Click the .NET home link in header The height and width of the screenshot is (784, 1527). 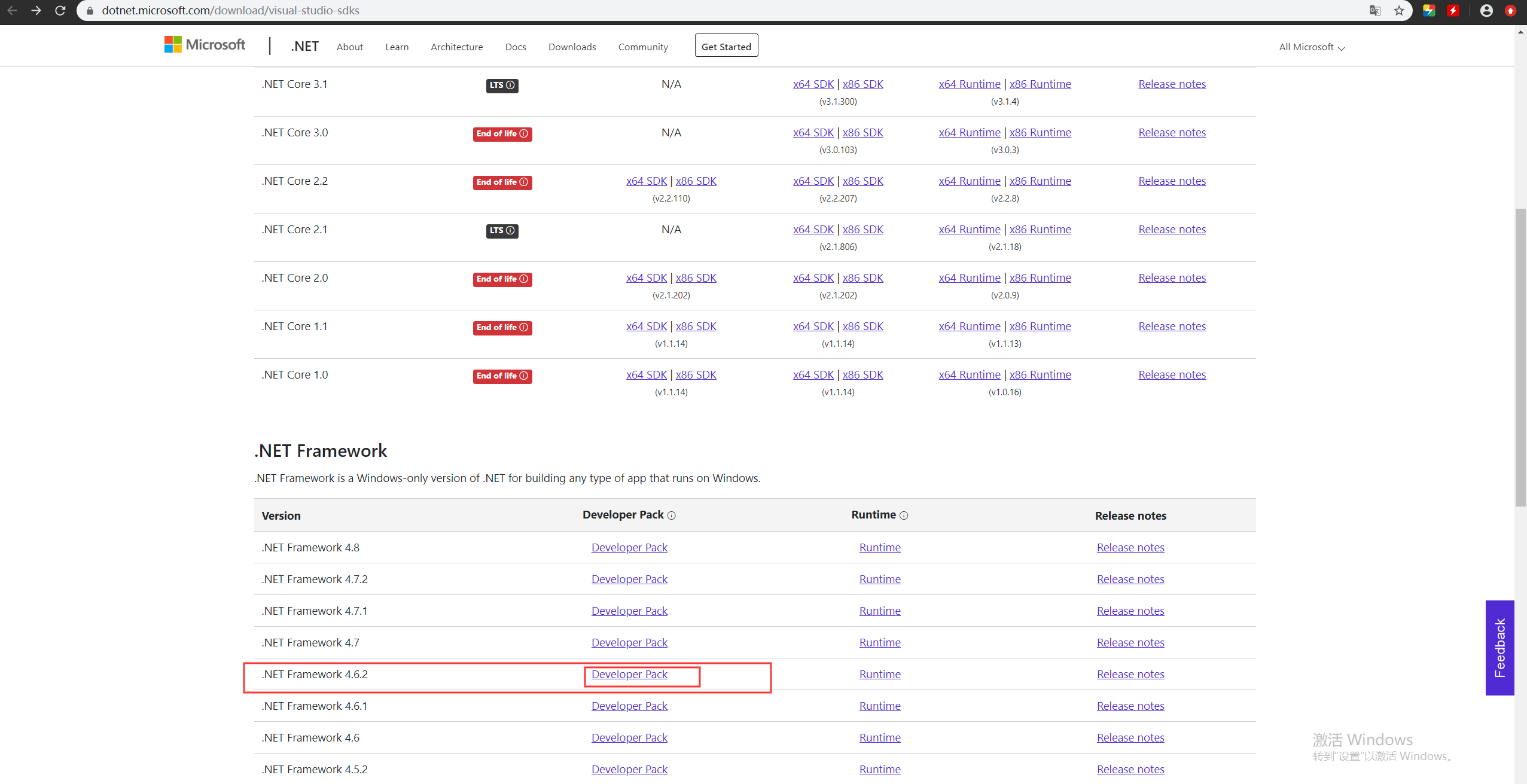pyautogui.click(x=304, y=46)
